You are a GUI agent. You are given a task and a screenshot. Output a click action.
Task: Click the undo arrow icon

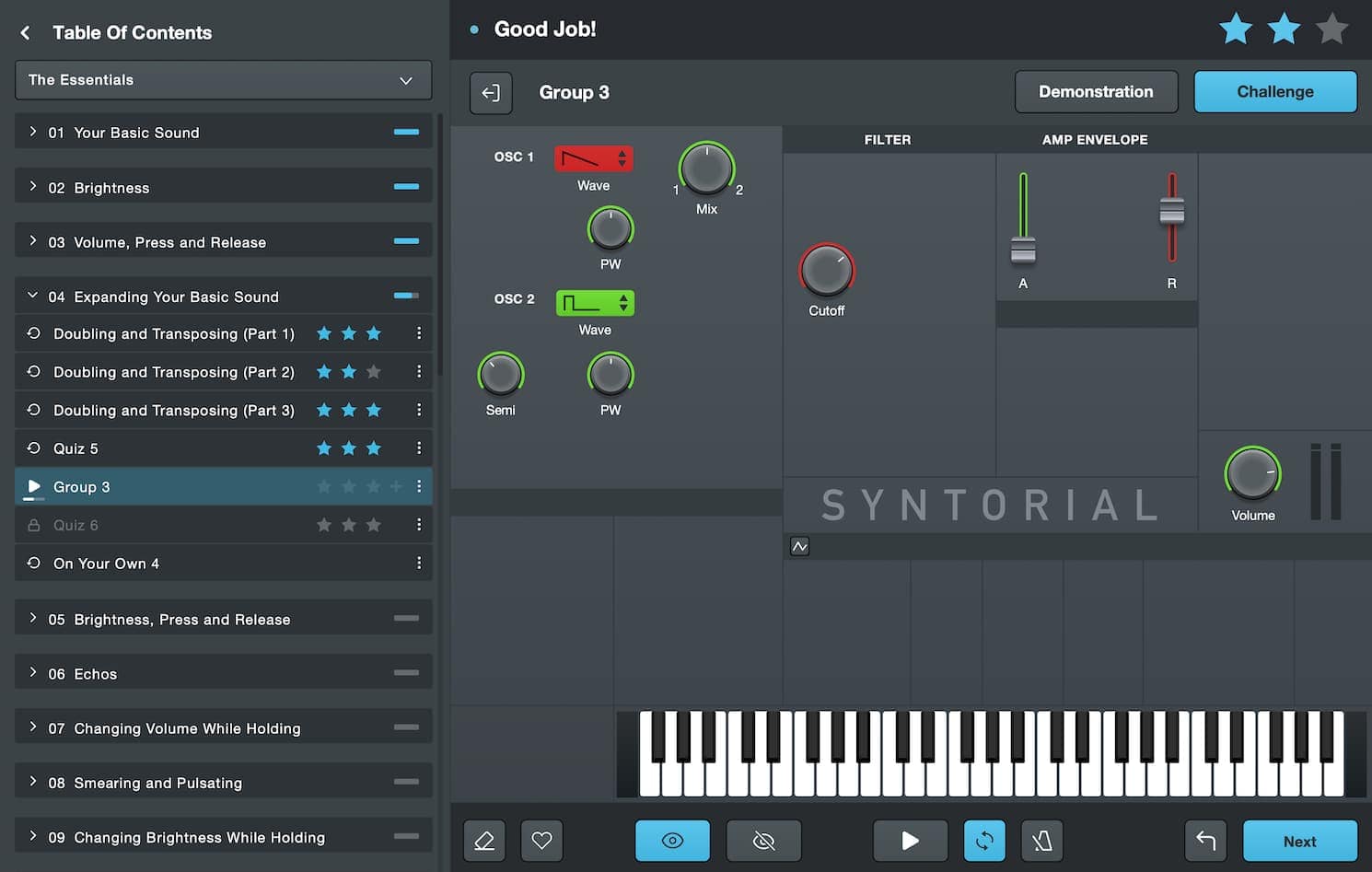1205,841
